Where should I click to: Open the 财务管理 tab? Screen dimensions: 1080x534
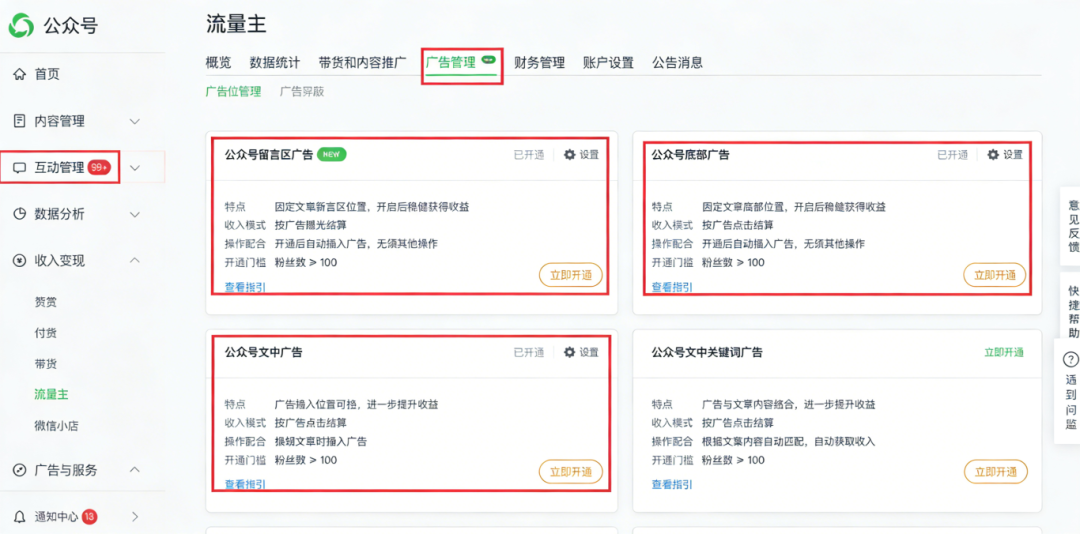(539, 63)
